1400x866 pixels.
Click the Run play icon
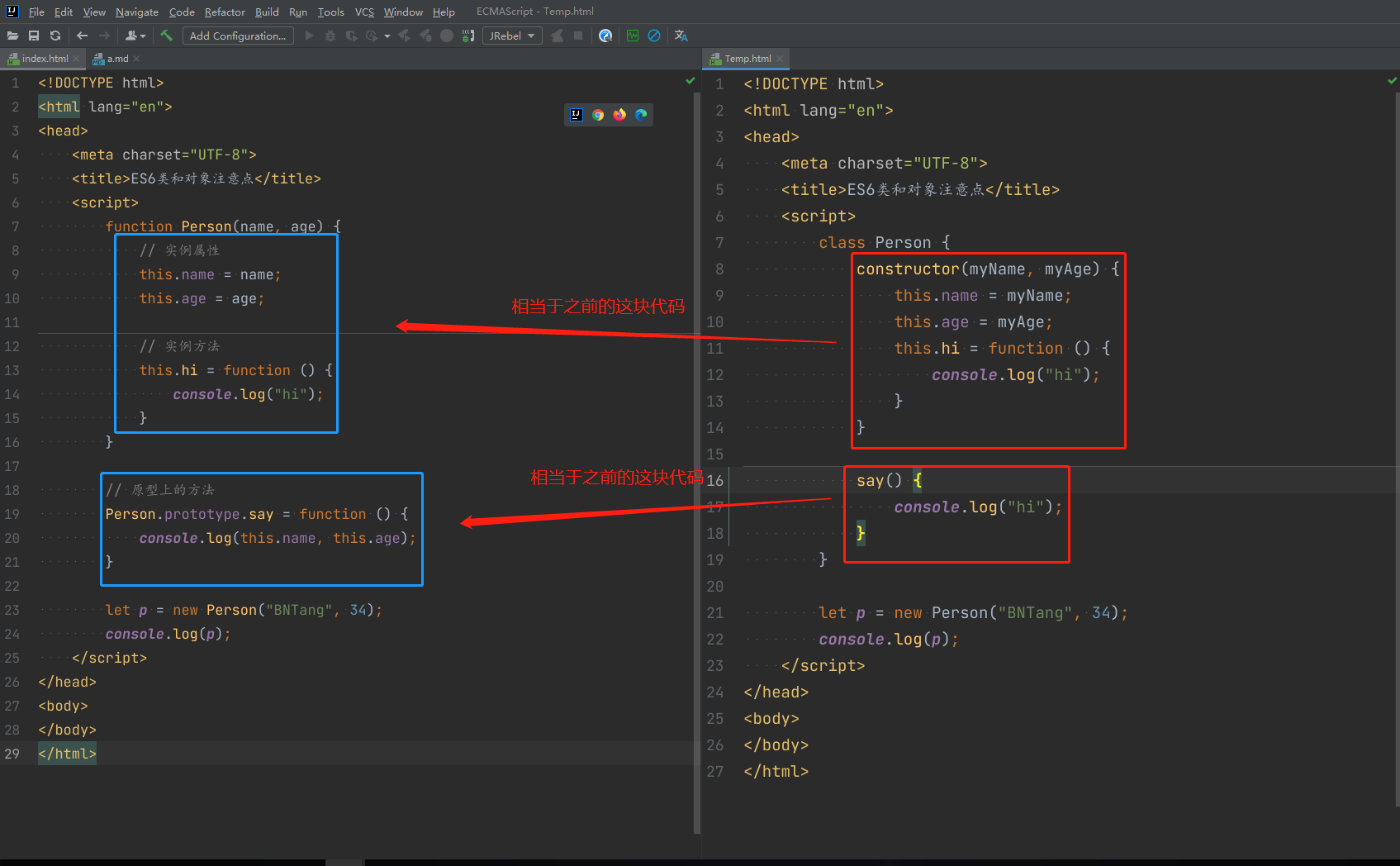309,36
